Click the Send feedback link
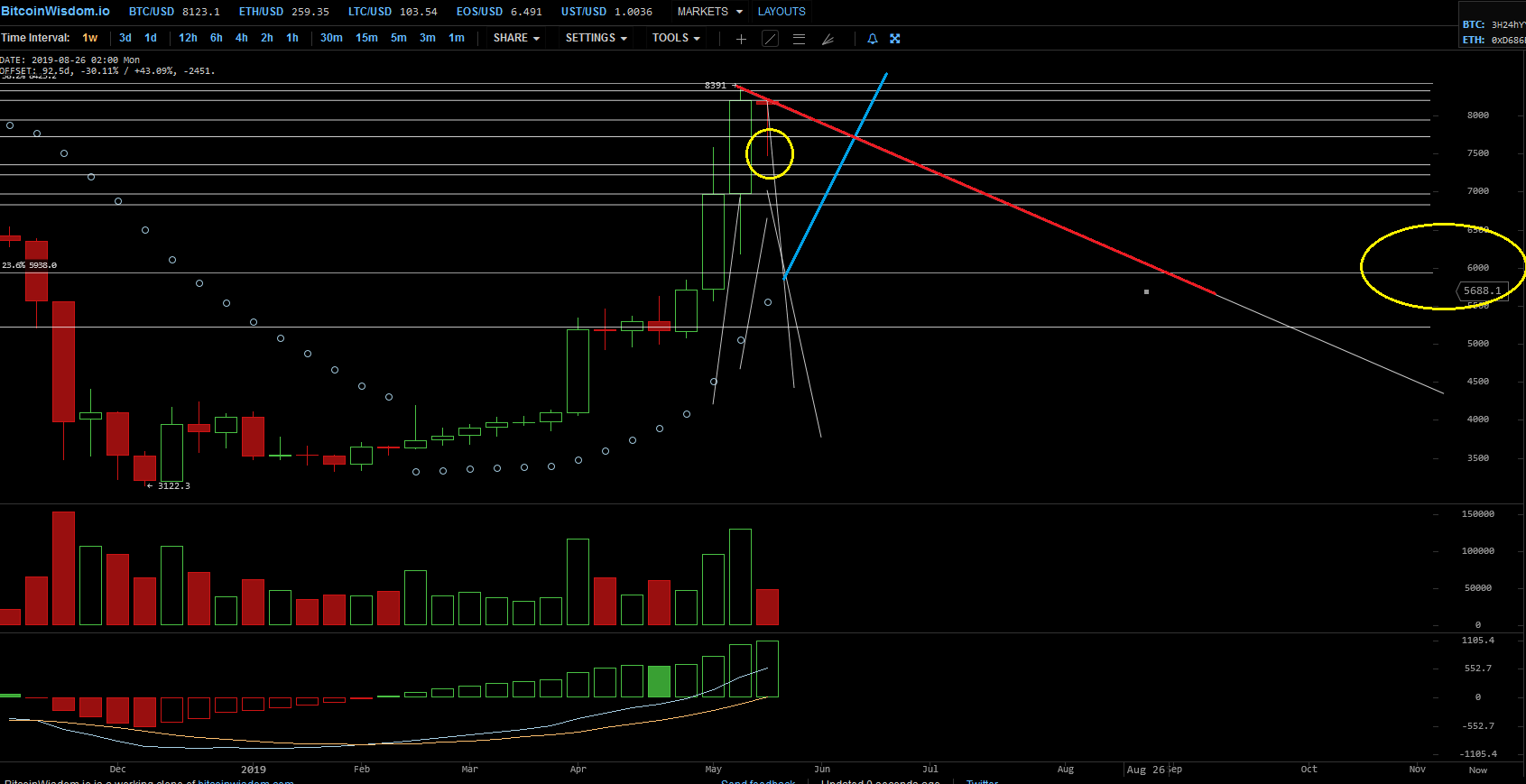 tap(758, 780)
